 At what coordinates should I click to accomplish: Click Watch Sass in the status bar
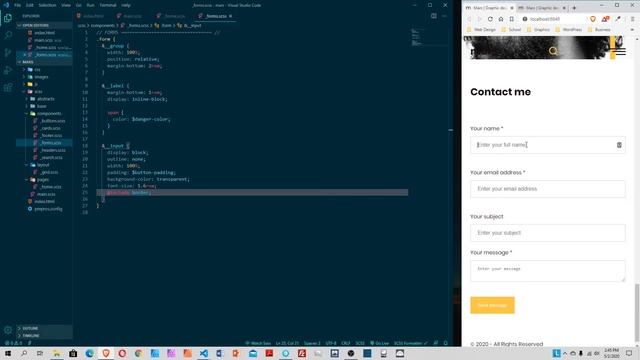click(x=258, y=343)
